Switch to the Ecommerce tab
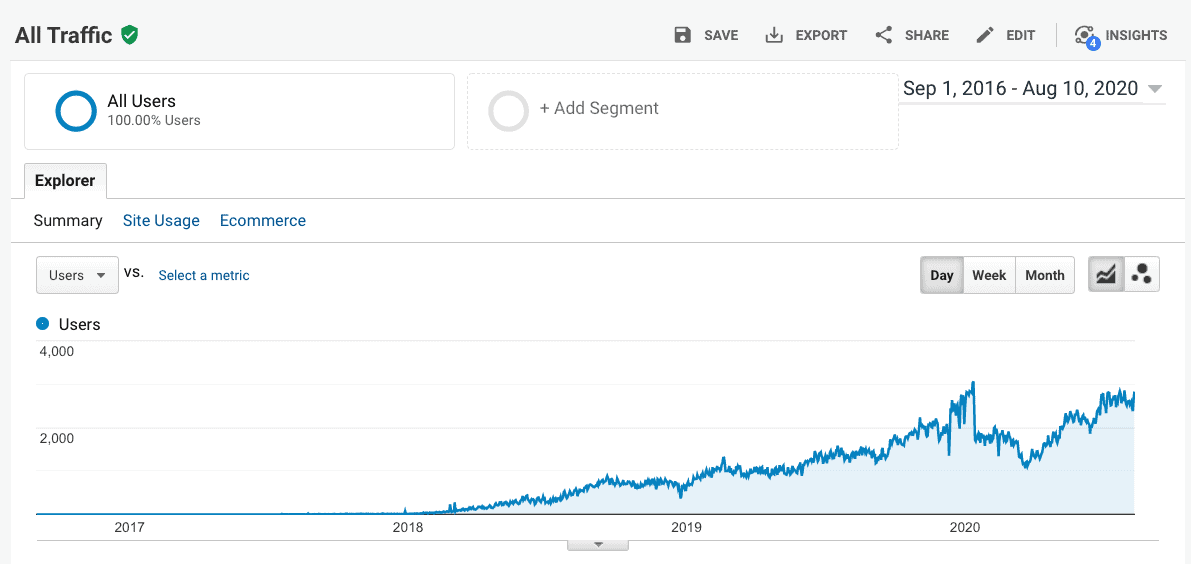The height and width of the screenshot is (564, 1191). [x=263, y=221]
